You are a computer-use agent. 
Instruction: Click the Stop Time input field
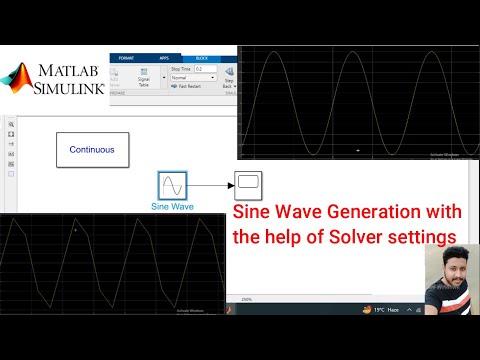point(206,69)
